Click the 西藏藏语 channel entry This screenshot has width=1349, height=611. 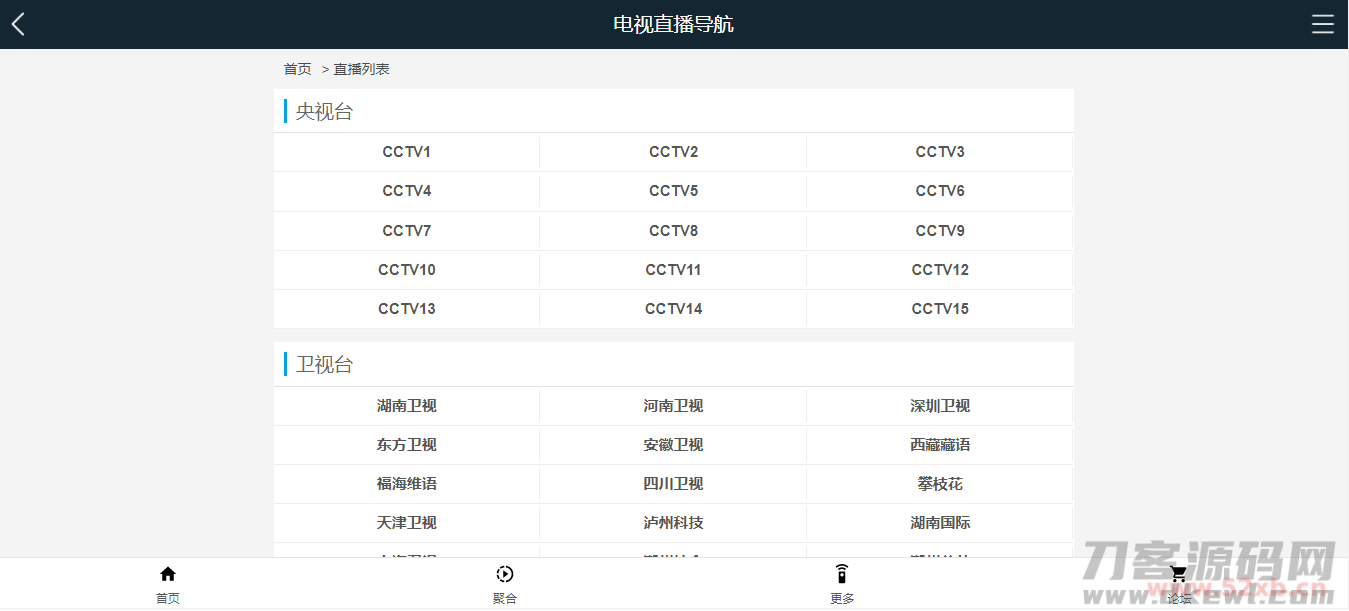pos(939,444)
